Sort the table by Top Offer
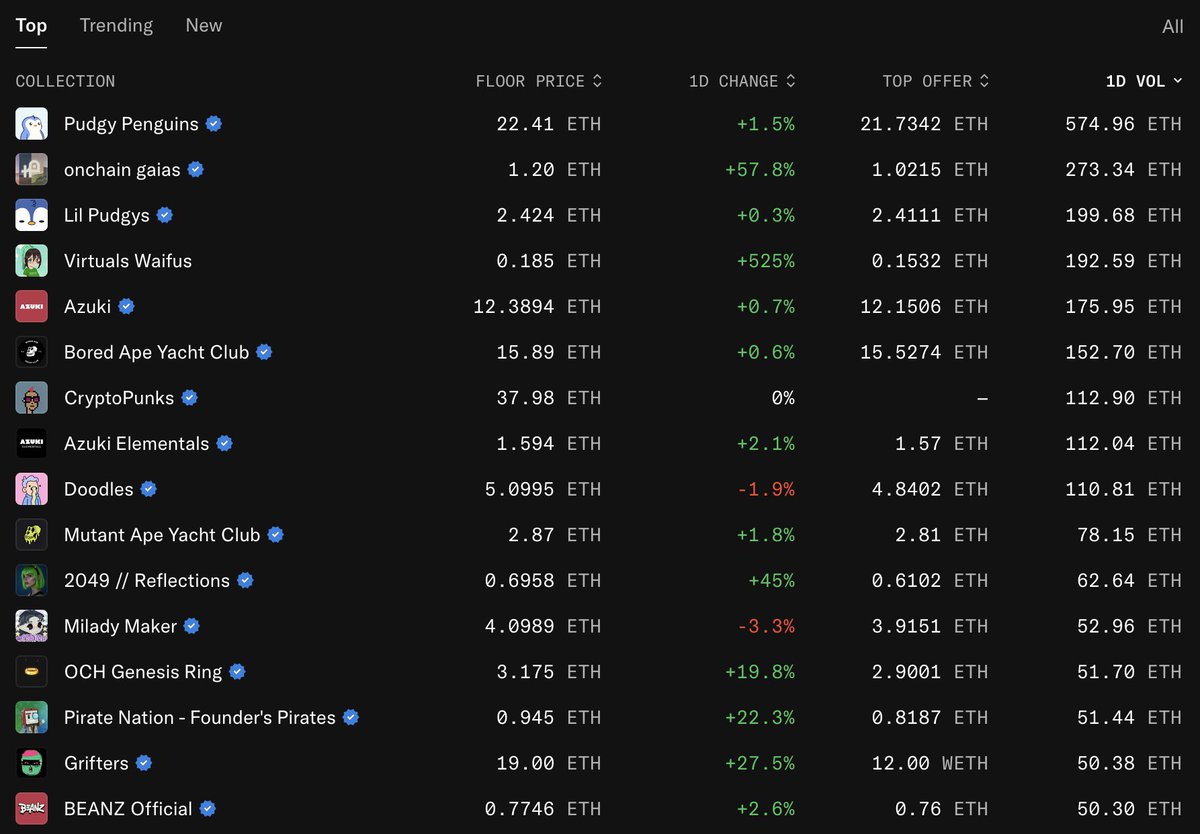The width and height of the screenshot is (1200, 834). (936, 81)
